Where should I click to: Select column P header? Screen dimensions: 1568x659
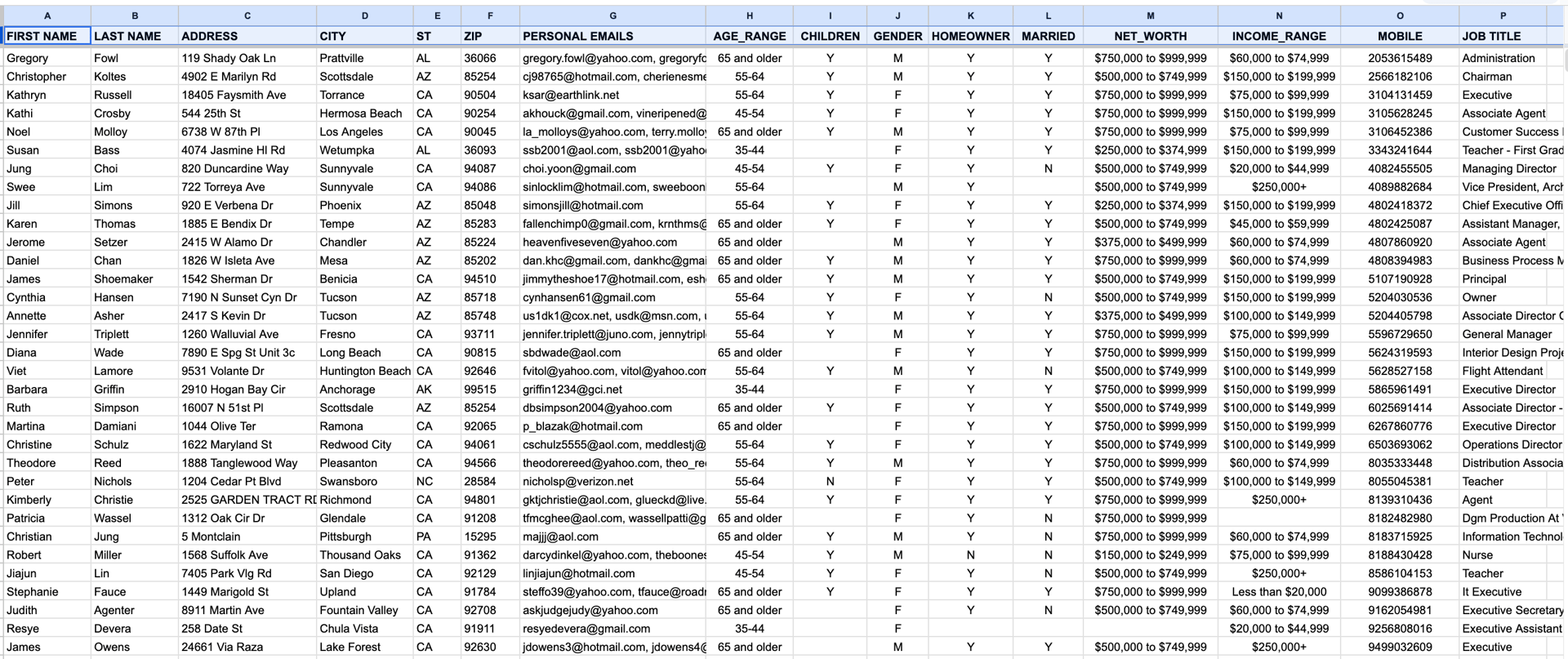point(1502,16)
